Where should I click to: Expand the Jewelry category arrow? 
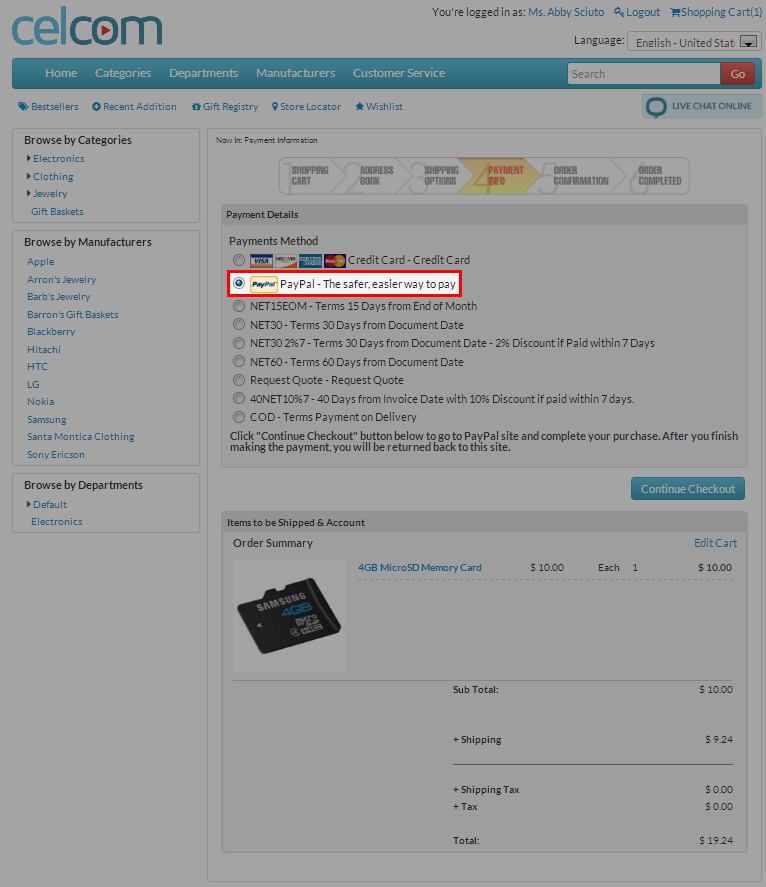click(x=29, y=193)
